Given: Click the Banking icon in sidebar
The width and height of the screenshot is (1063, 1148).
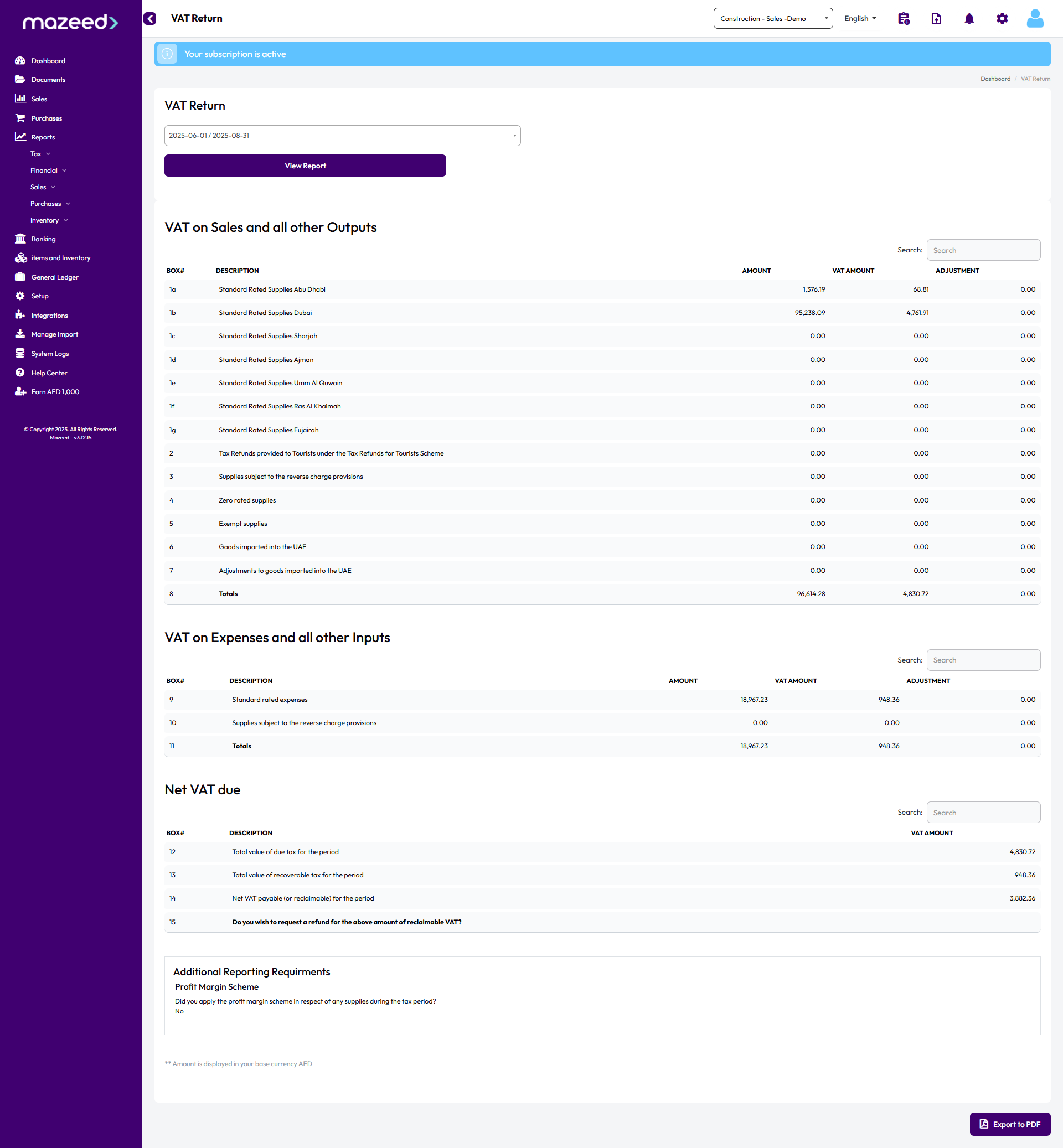Looking at the screenshot, I should coord(20,239).
